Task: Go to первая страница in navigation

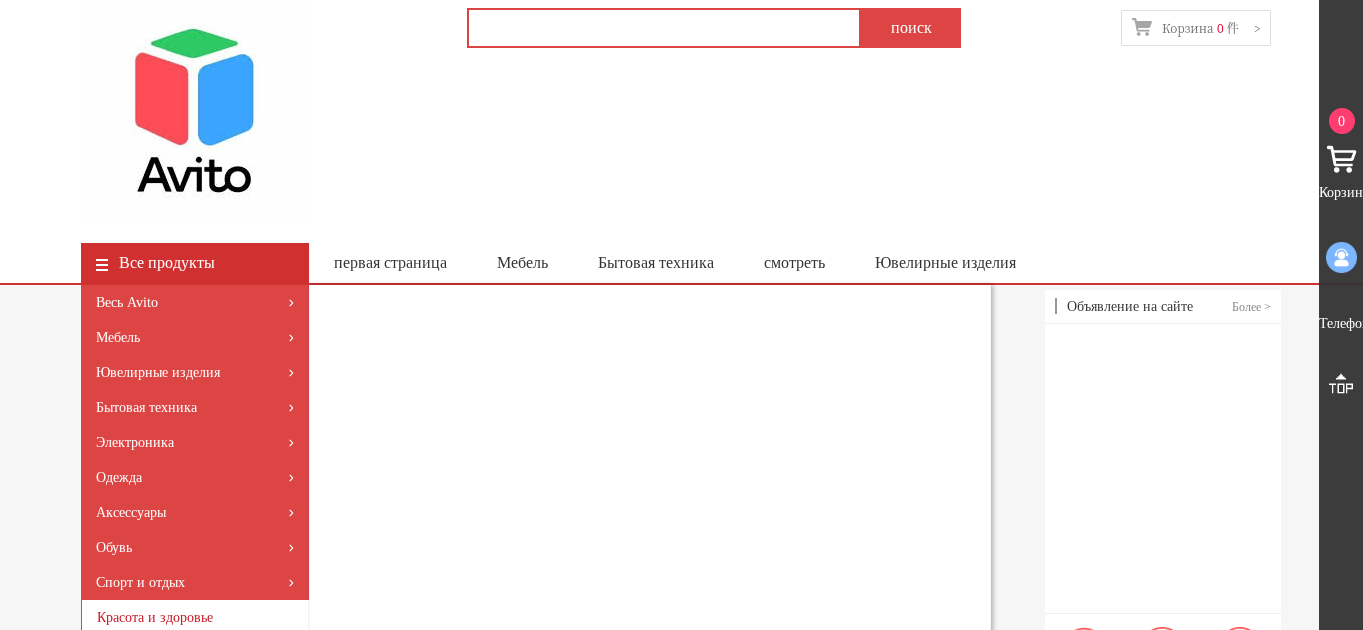Action: click(390, 263)
